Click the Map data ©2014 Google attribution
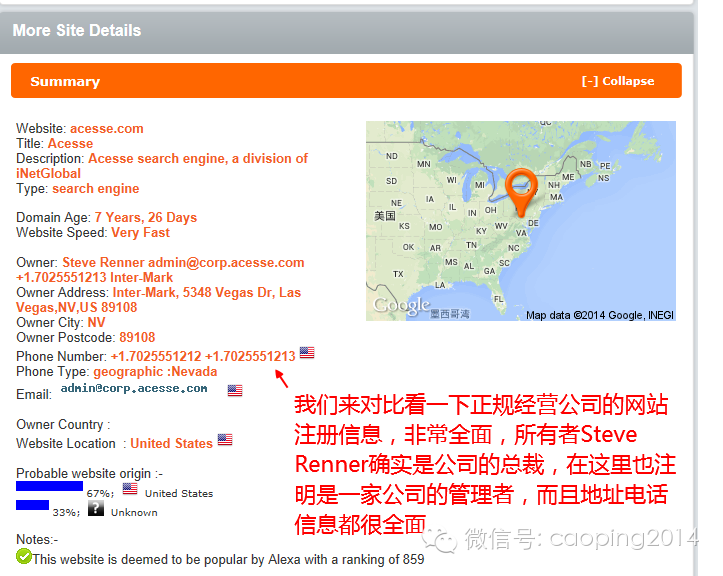Viewport: 723px width, 576px height. (x=600, y=315)
